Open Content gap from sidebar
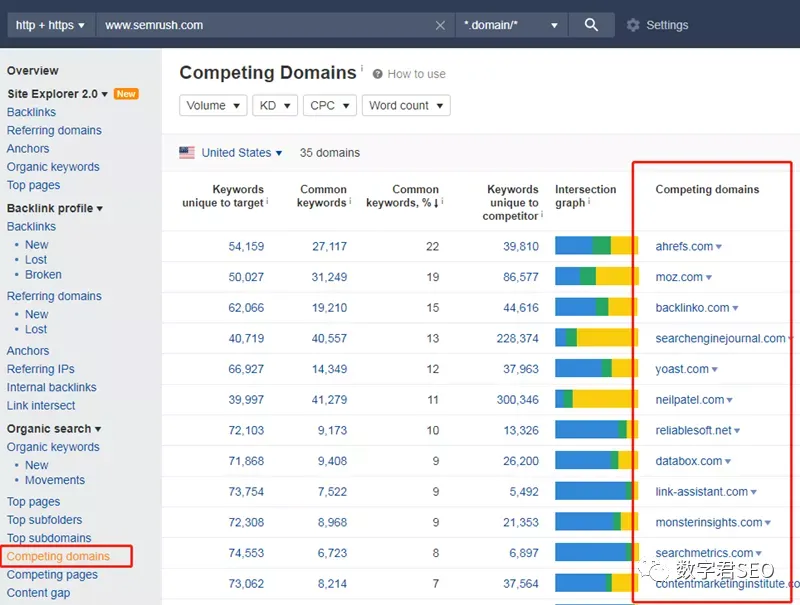This screenshot has width=800, height=605. 38,593
